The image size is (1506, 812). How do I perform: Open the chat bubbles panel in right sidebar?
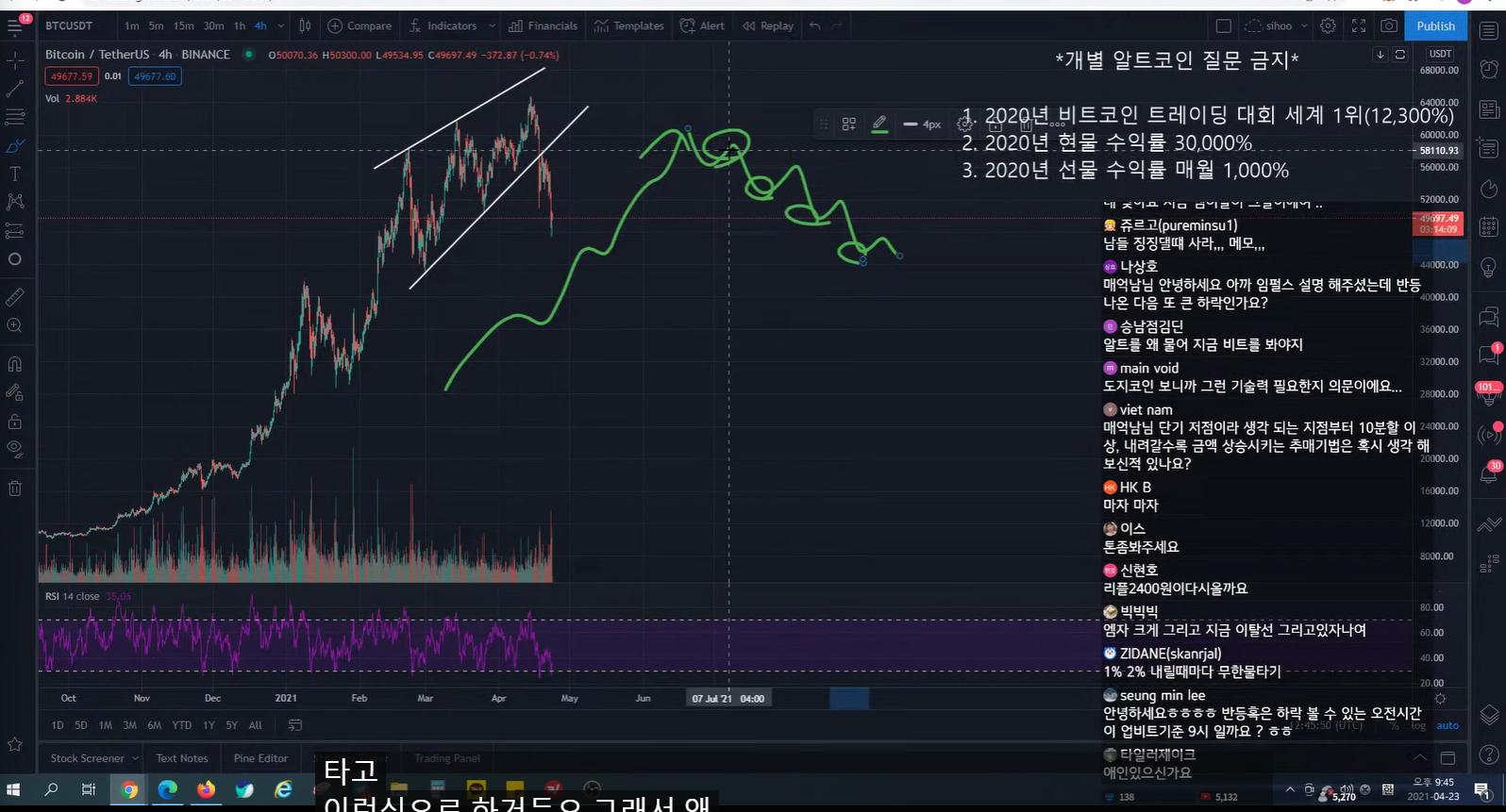[1489, 315]
